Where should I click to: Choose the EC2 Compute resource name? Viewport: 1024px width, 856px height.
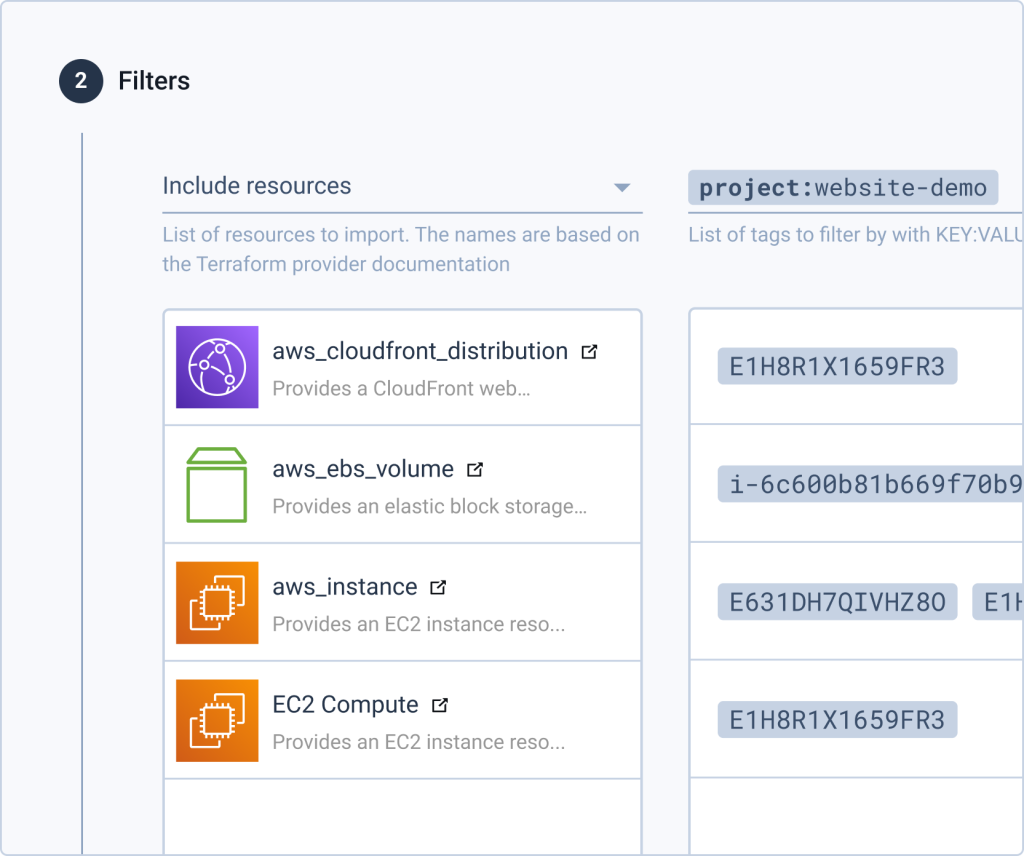(x=345, y=705)
